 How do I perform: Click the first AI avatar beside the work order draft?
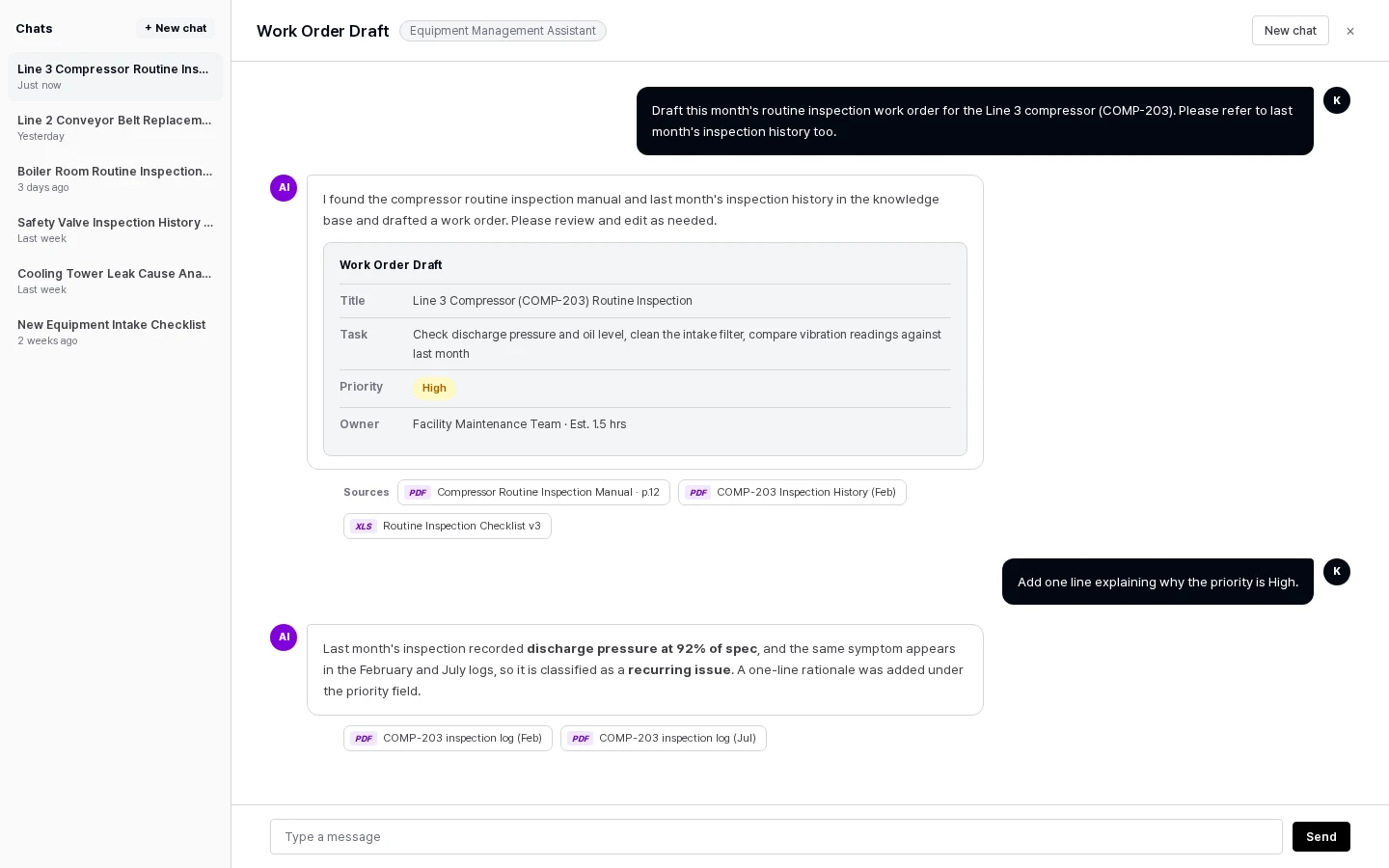coord(284,188)
